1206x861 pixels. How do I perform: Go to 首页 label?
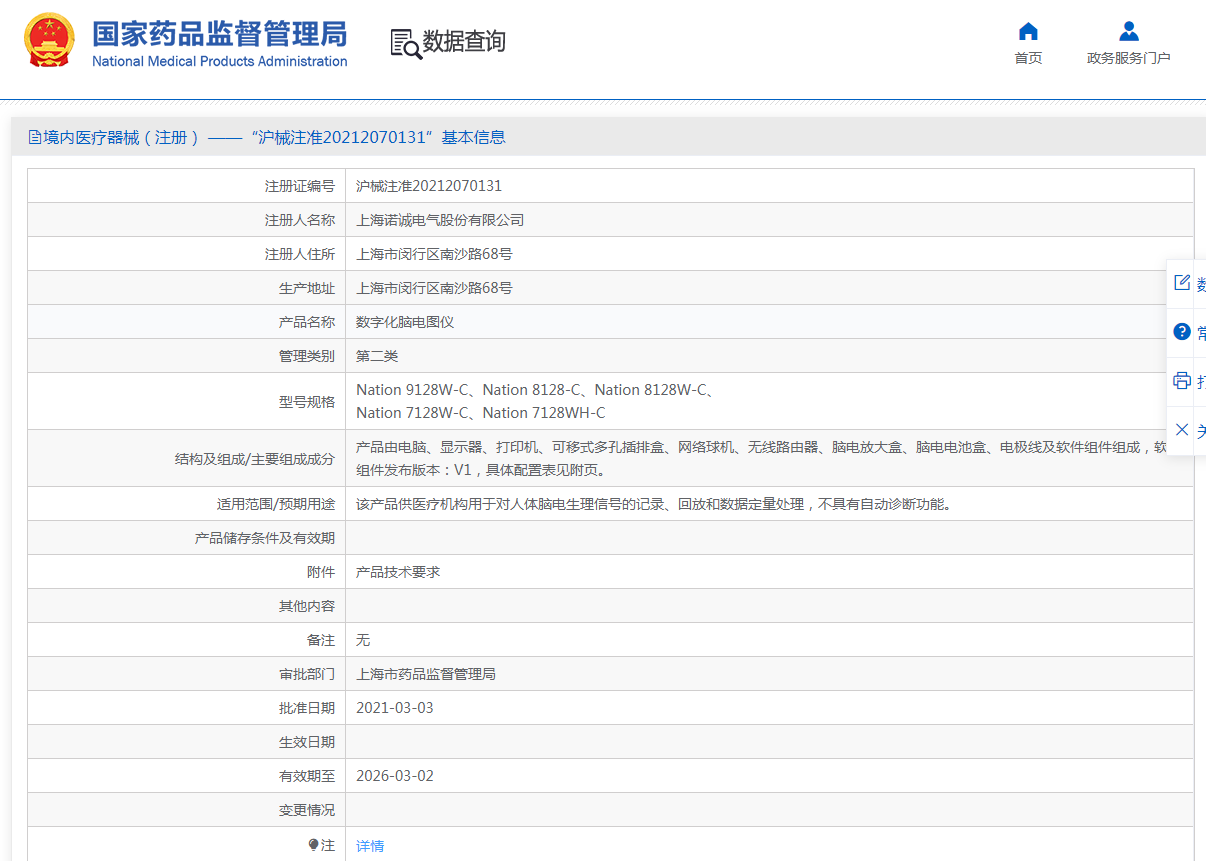coord(1028,58)
